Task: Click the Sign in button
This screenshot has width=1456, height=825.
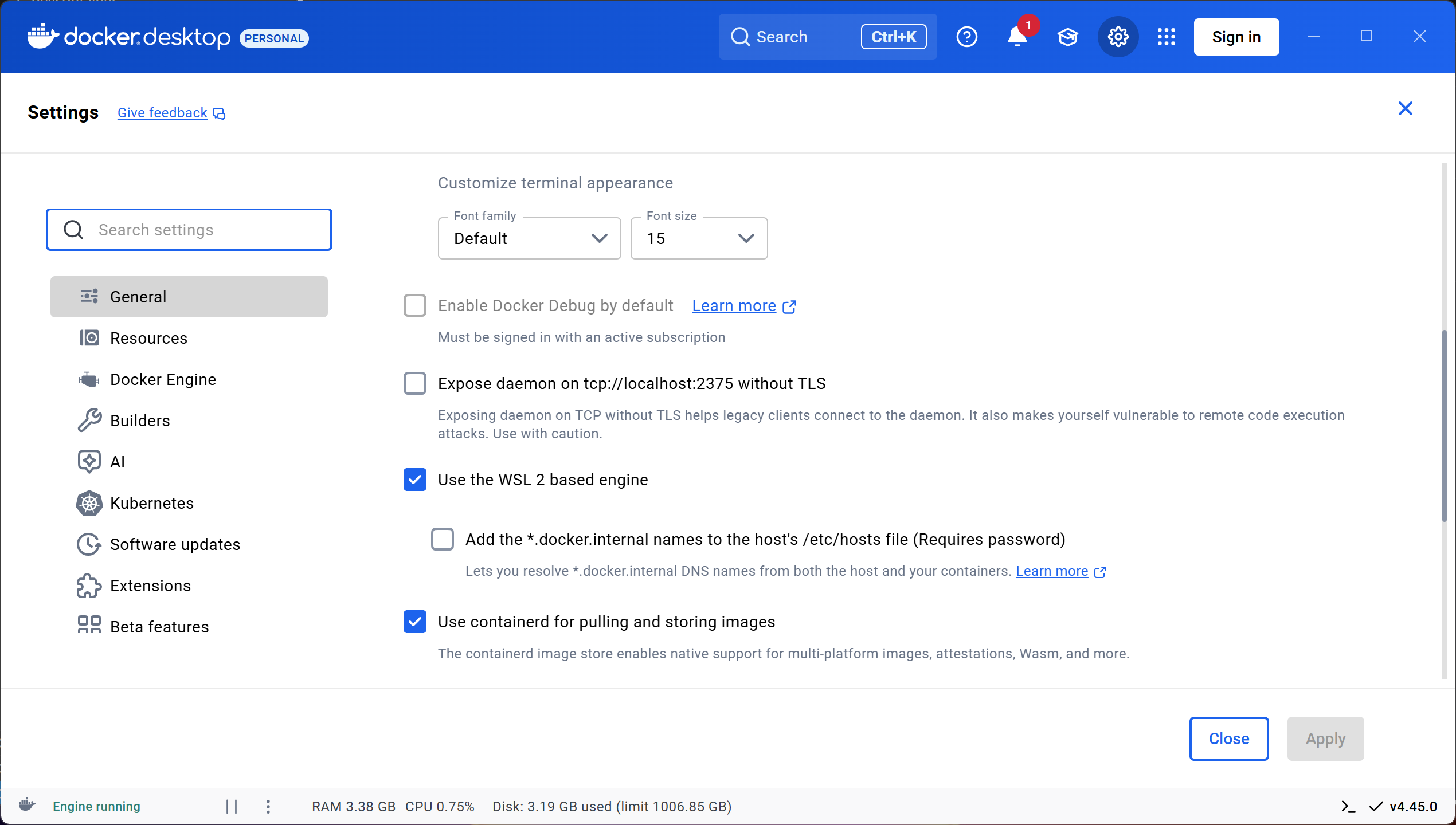Action: (x=1236, y=37)
